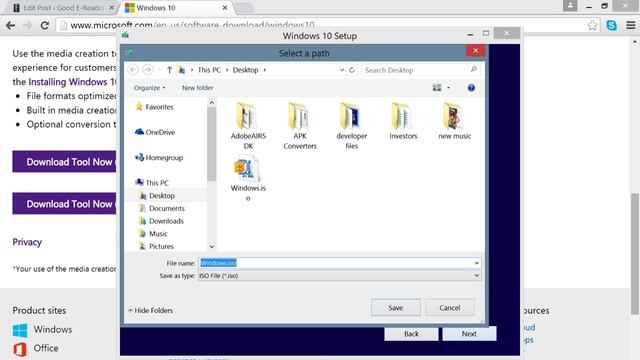Change the view layout icon
This screenshot has height=360, width=640.
437,87
